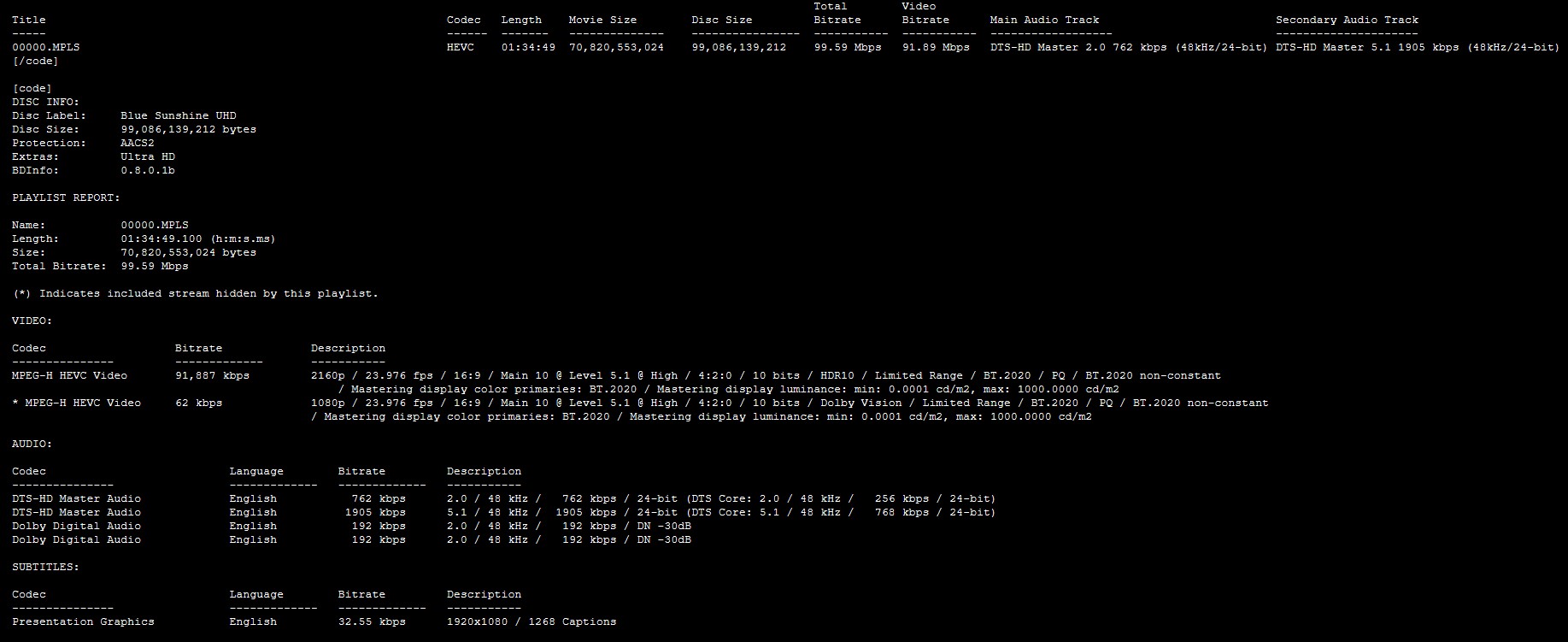Click the "PLAYLIST REPORT:" heading
Screen dimensions: 1568x642
(x=66, y=197)
